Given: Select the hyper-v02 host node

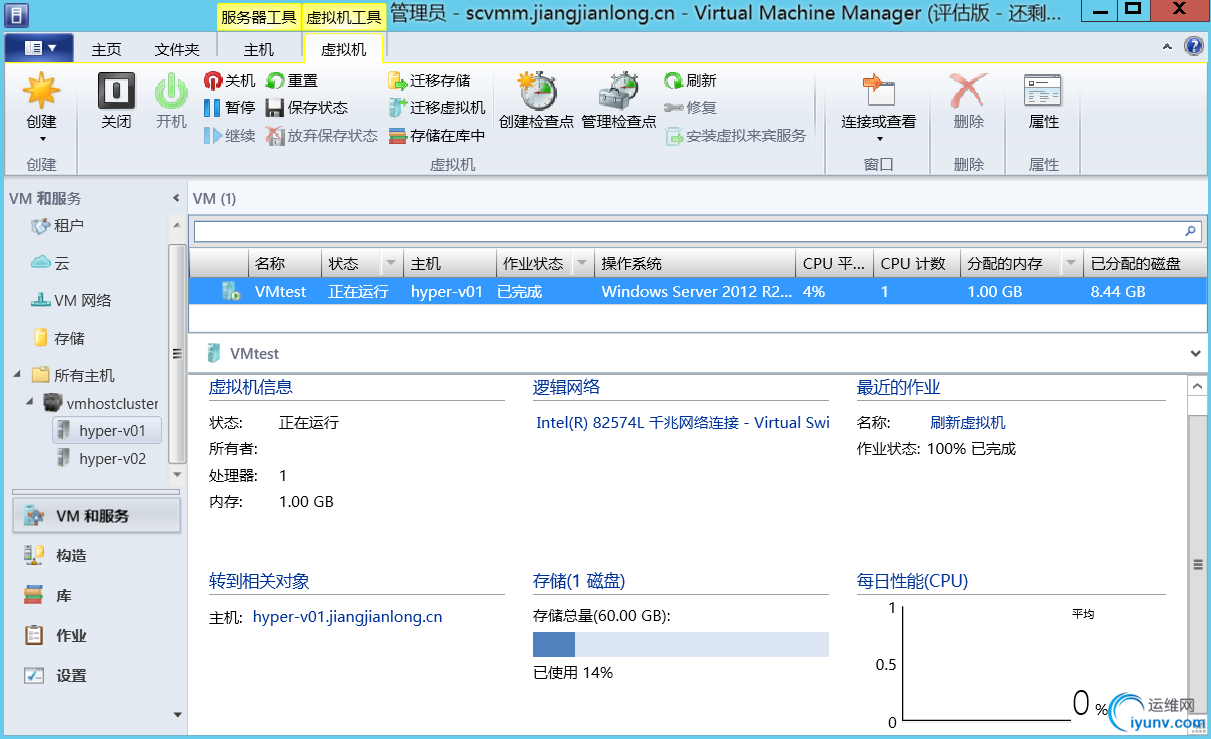Looking at the screenshot, I should point(102,458).
